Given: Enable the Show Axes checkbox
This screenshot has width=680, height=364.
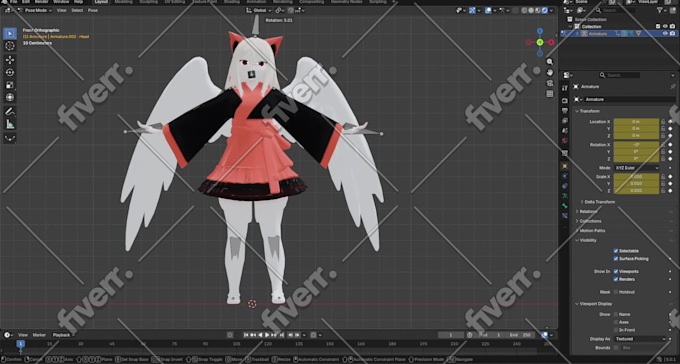Looking at the screenshot, I should coord(616,322).
